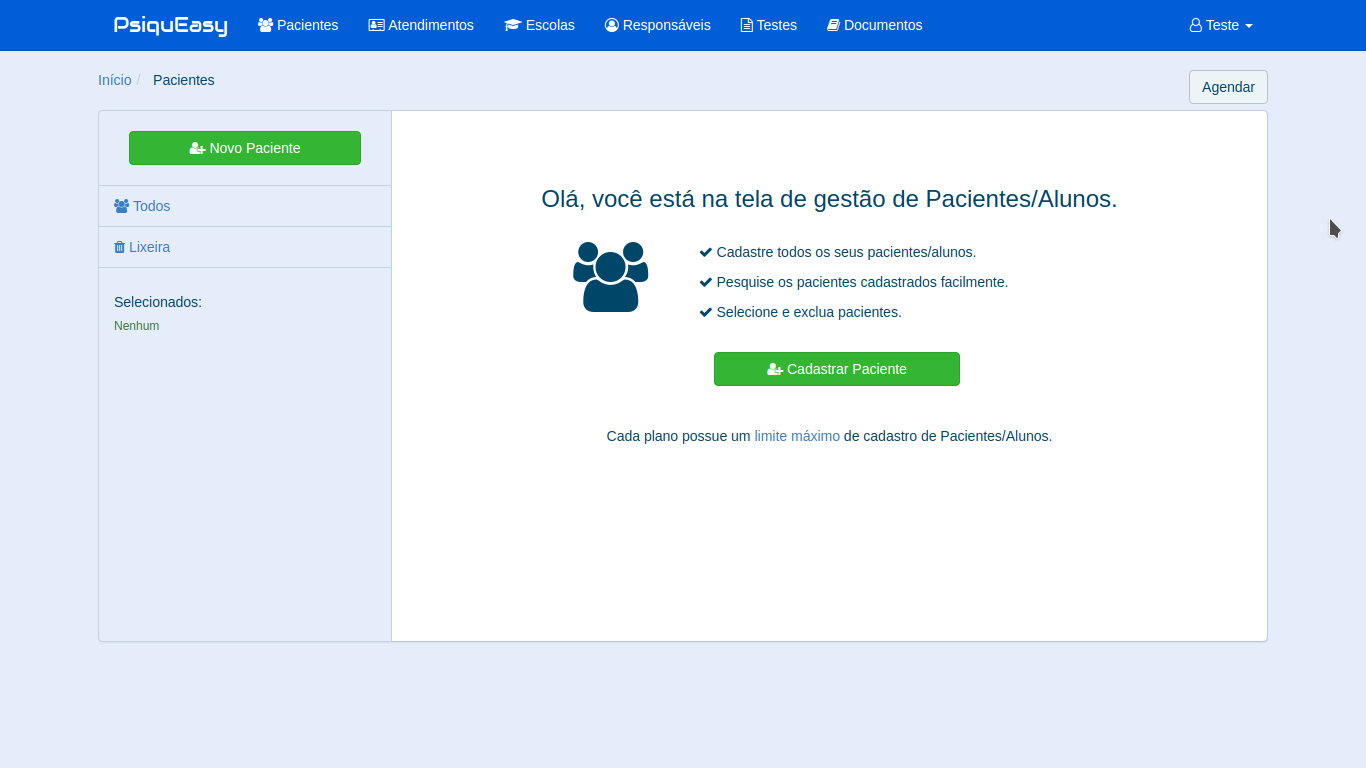This screenshot has height=768, width=1366.
Task: Open the Responsáveis menu item
Action: [x=658, y=25]
